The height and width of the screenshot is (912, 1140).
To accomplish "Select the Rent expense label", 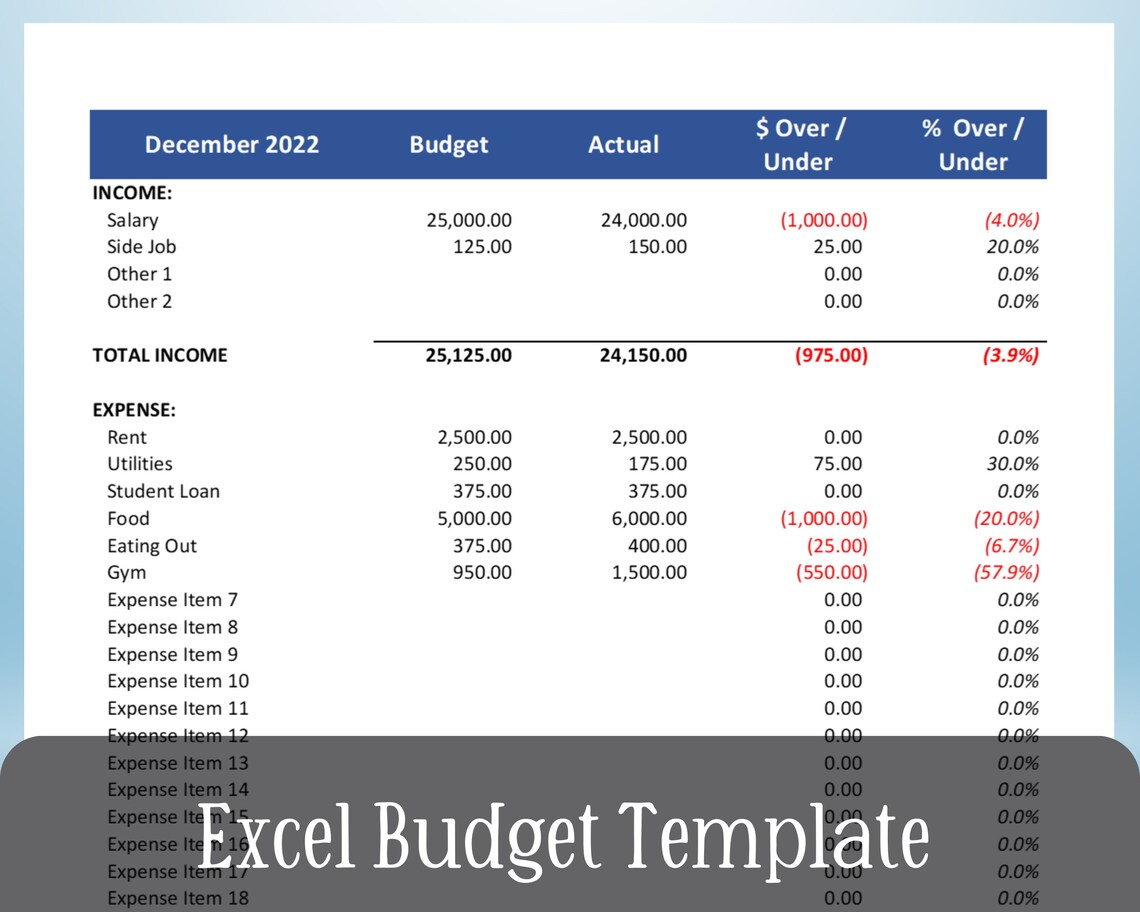I will (127, 437).
